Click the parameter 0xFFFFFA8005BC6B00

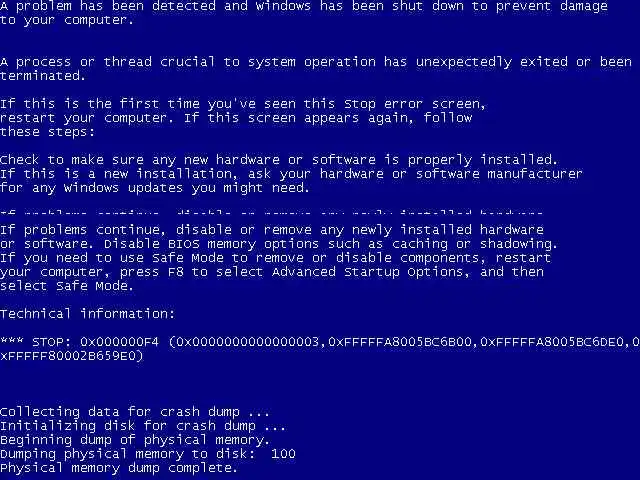[400, 342]
